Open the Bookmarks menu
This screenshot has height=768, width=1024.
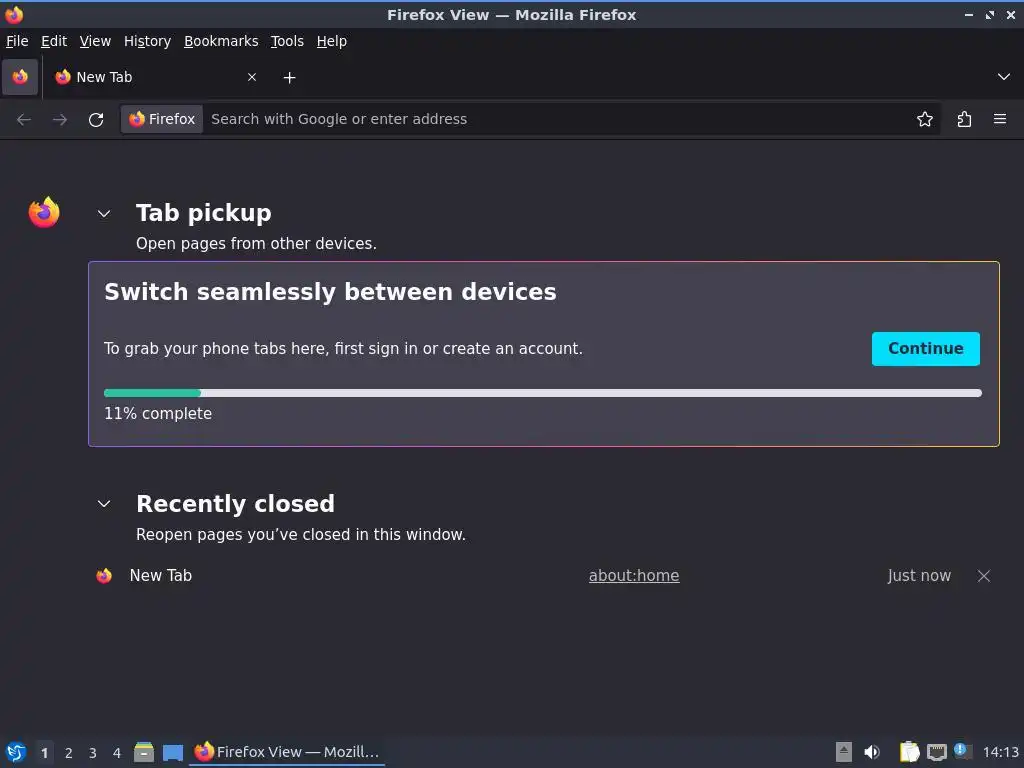(221, 41)
